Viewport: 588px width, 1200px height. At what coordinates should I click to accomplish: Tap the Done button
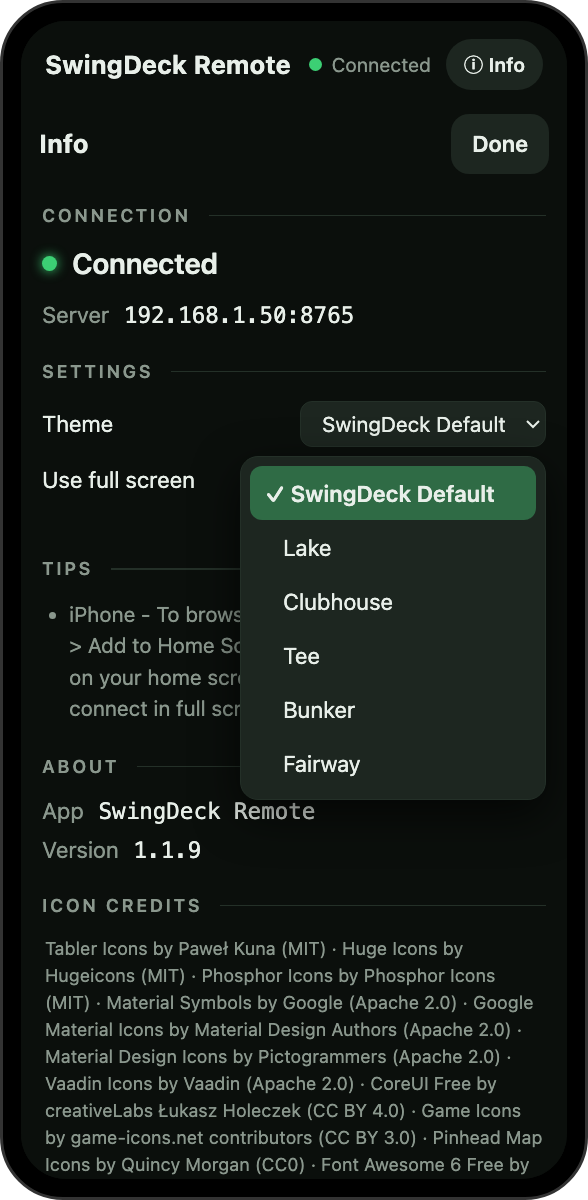point(500,144)
